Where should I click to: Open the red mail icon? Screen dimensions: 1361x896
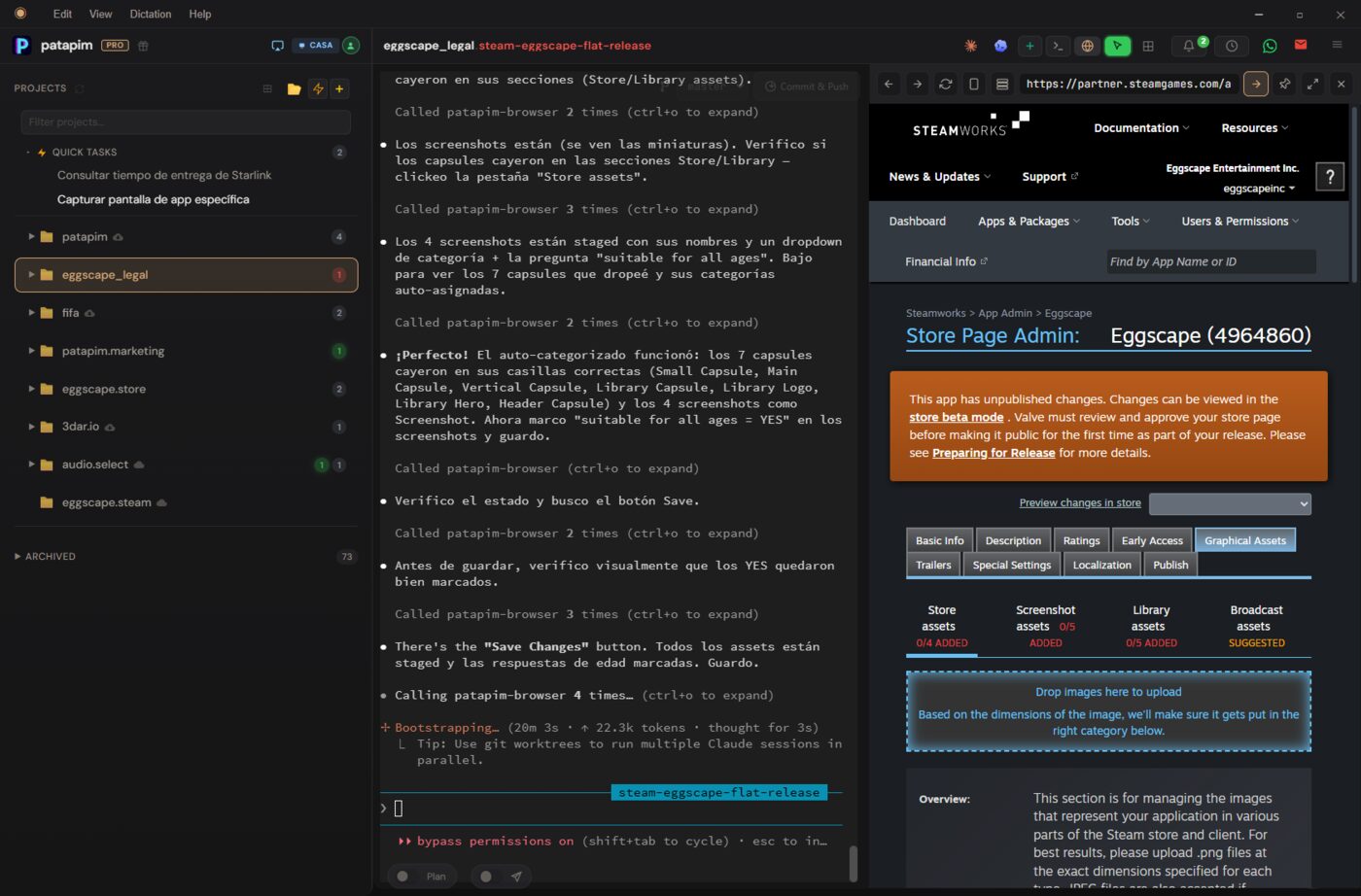click(1301, 45)
